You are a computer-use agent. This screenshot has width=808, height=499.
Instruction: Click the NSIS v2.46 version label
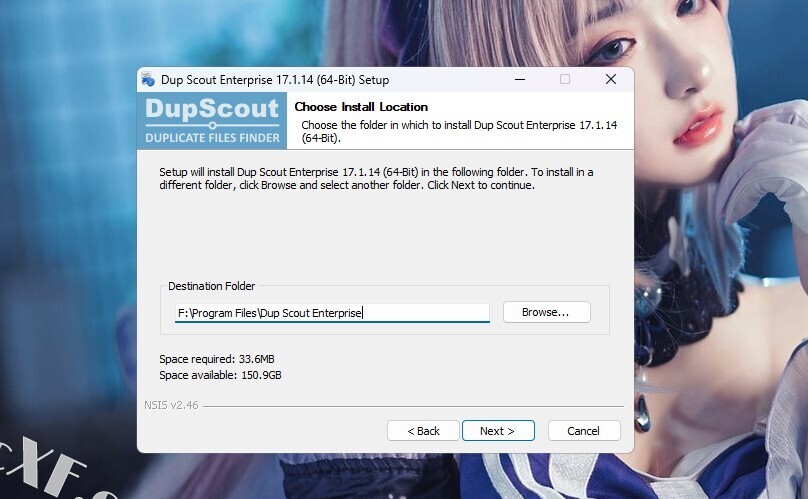pos(171,405)
